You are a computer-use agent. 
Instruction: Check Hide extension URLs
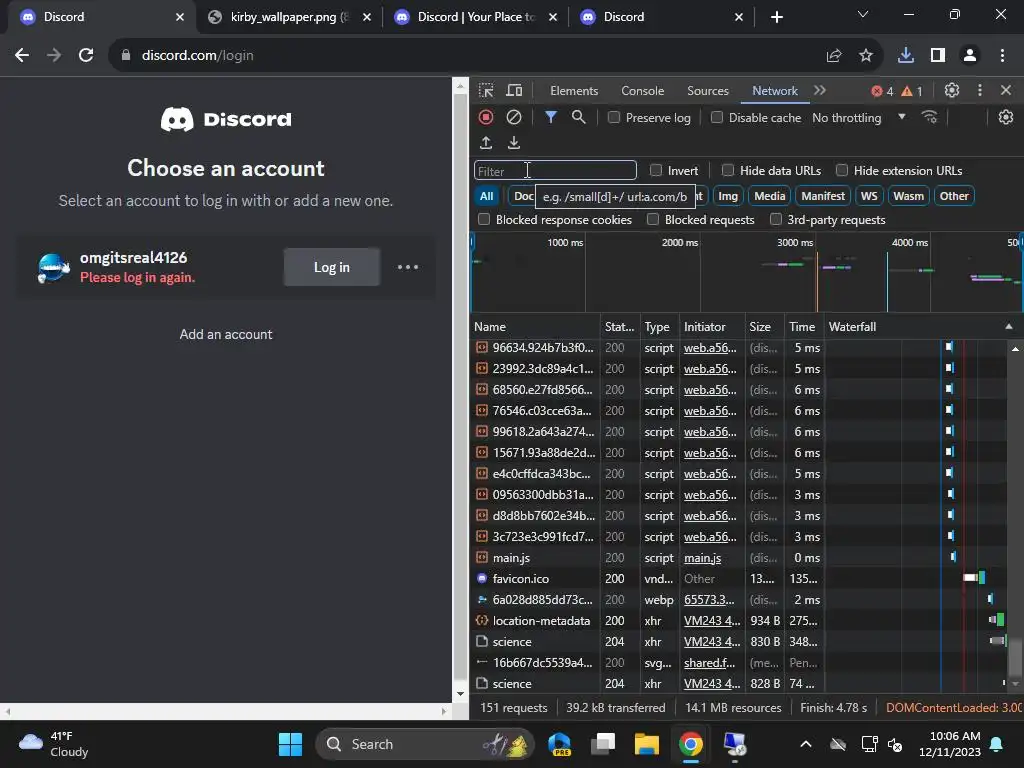842,170
